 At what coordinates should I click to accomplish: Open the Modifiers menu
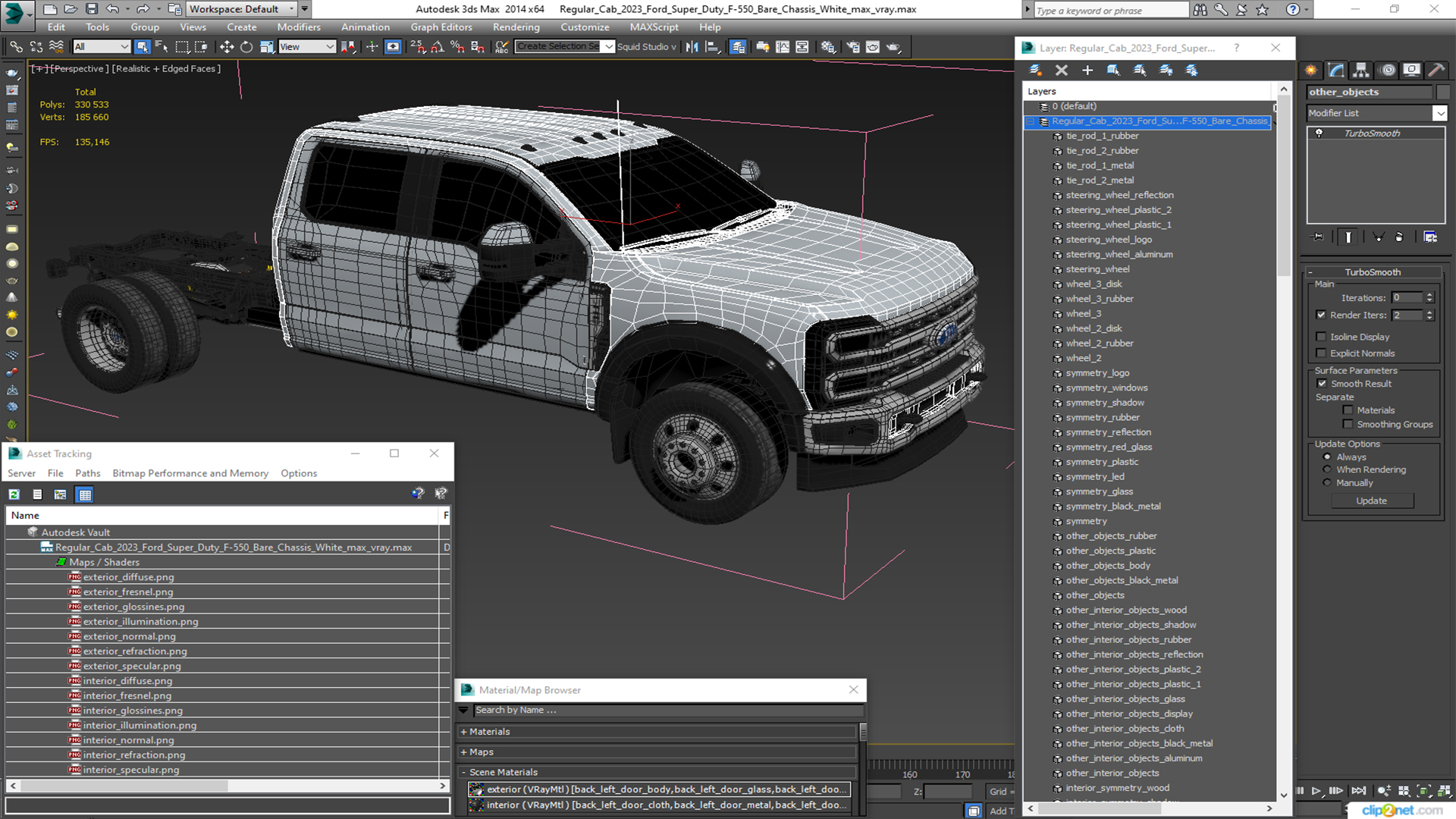click(x=299, y=27)
